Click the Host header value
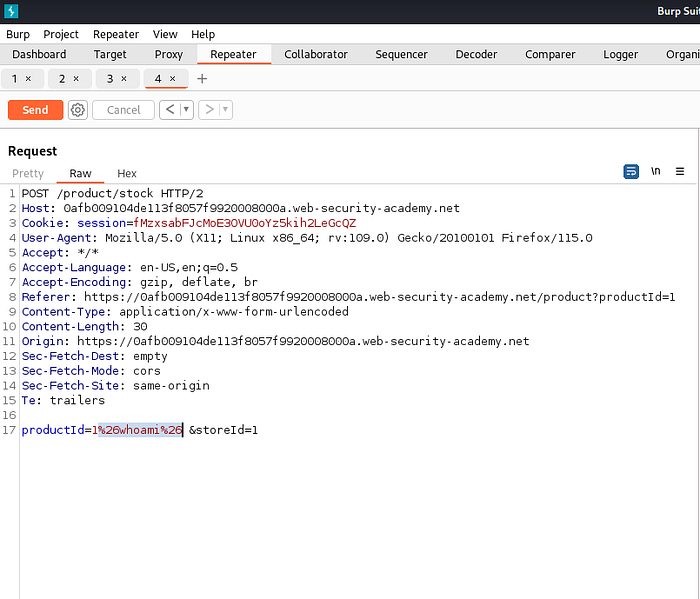700x599 pixels. 261,208
